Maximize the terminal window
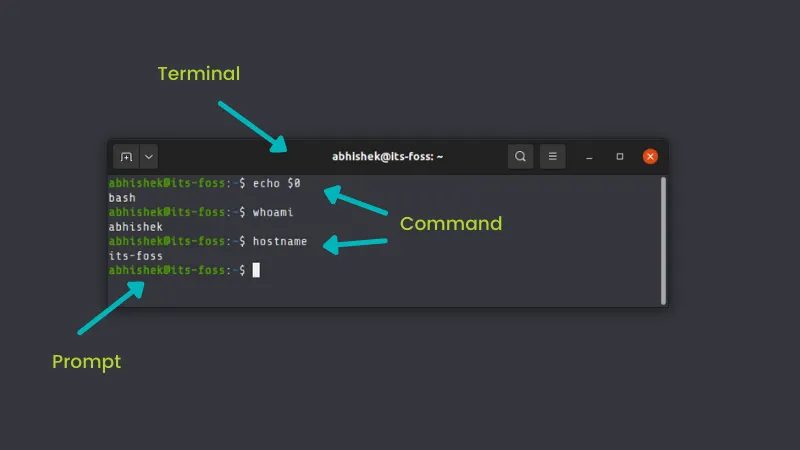 point(620,157)
